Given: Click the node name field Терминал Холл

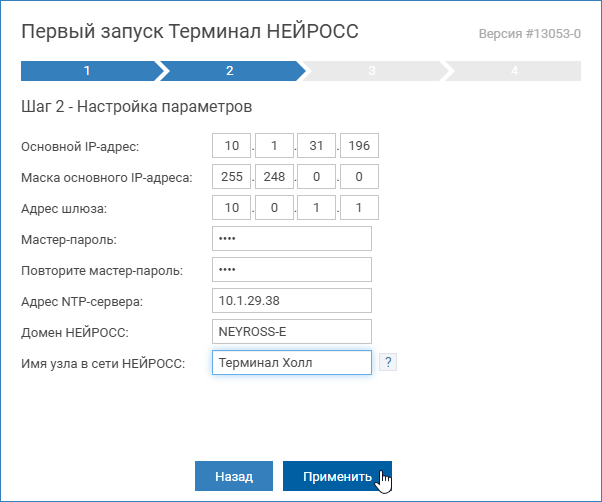Looking at the screenshot, I should (x=292, y=363).
